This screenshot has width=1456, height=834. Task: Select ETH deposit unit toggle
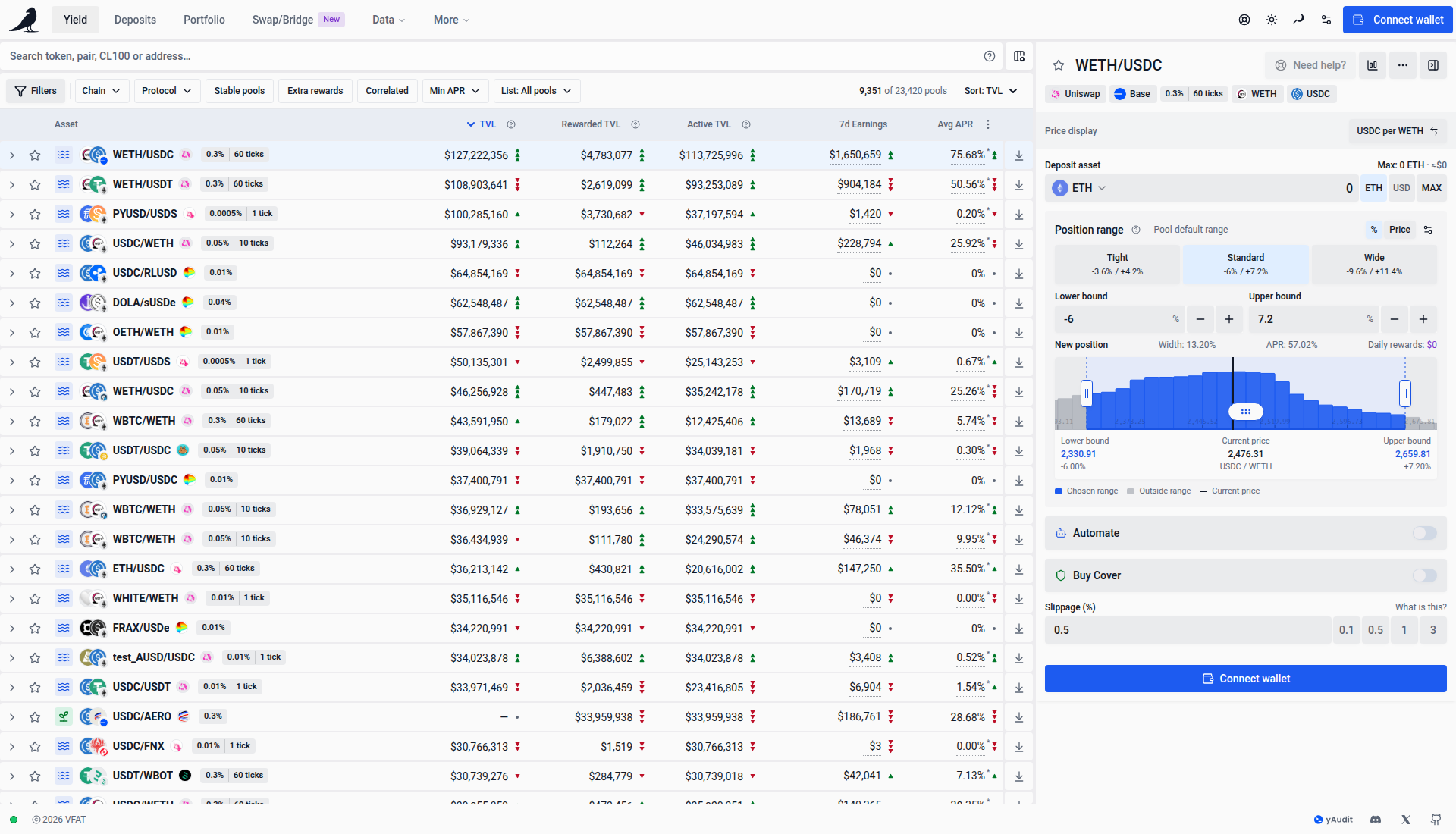[1373, 188]
